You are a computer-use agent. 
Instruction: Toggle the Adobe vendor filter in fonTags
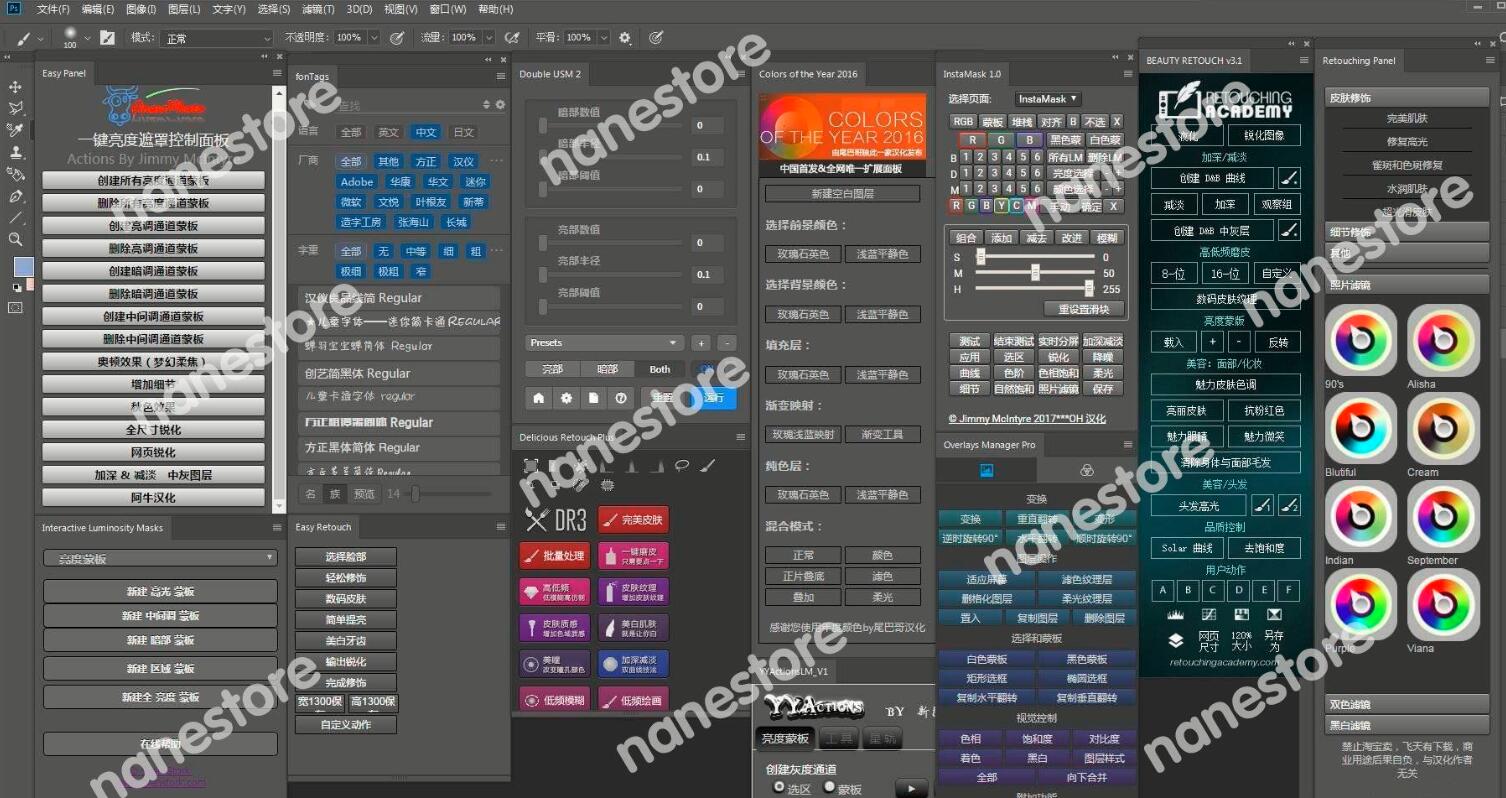[x=357, y=182]
